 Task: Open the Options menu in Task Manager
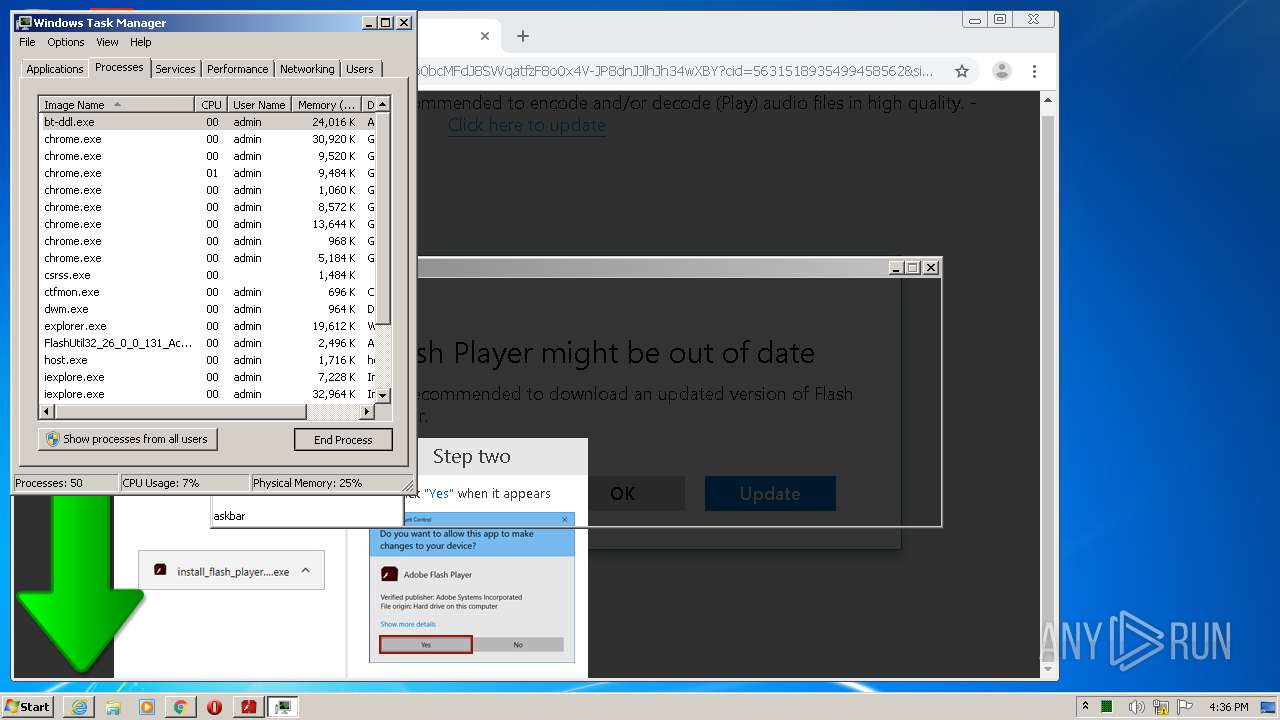pyautogui.click(x=66, y=42)
